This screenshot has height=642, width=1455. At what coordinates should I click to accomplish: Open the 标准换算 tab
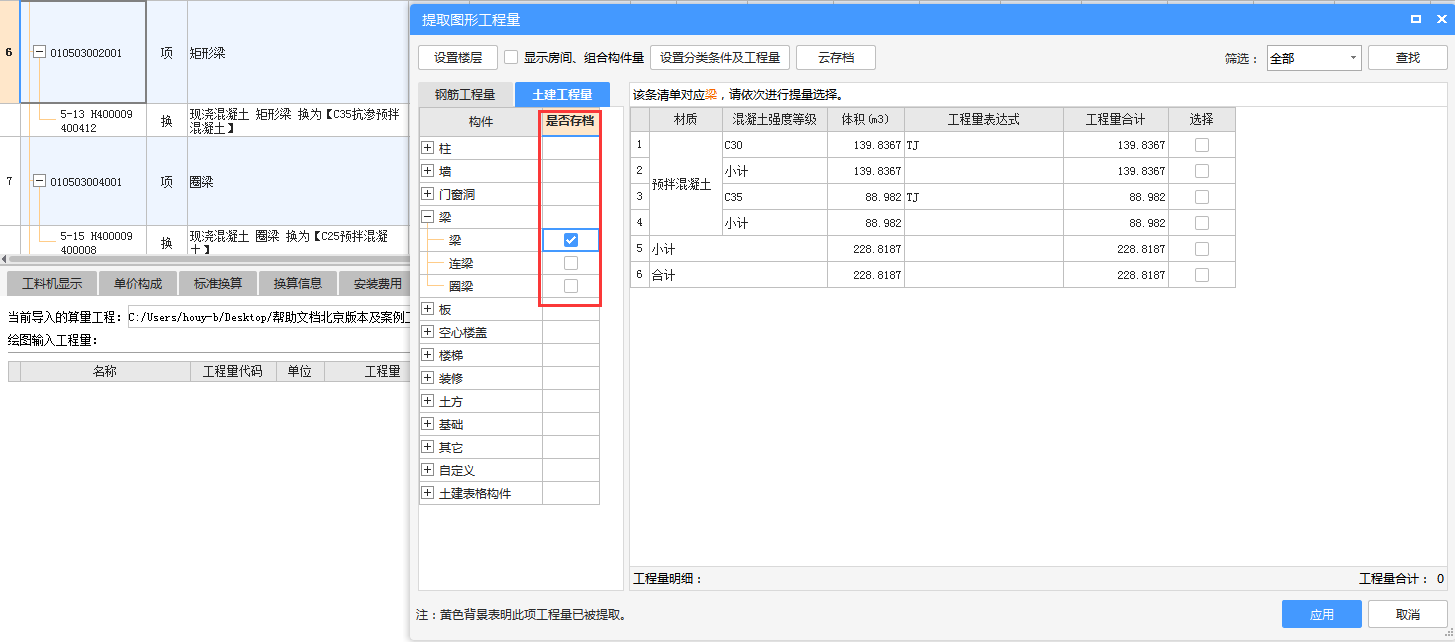pyautogui.click(x=218, y=284)
